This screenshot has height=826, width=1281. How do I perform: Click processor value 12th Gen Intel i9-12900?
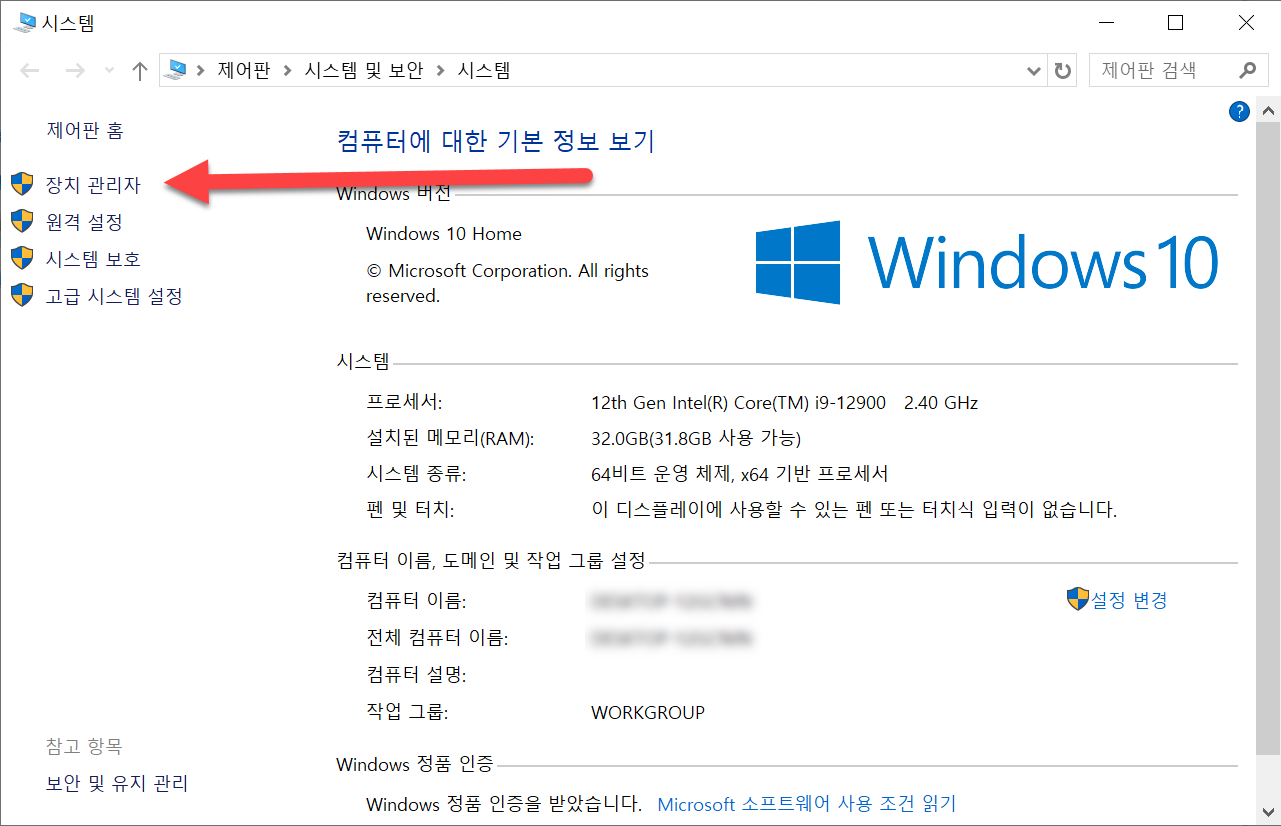785,403
